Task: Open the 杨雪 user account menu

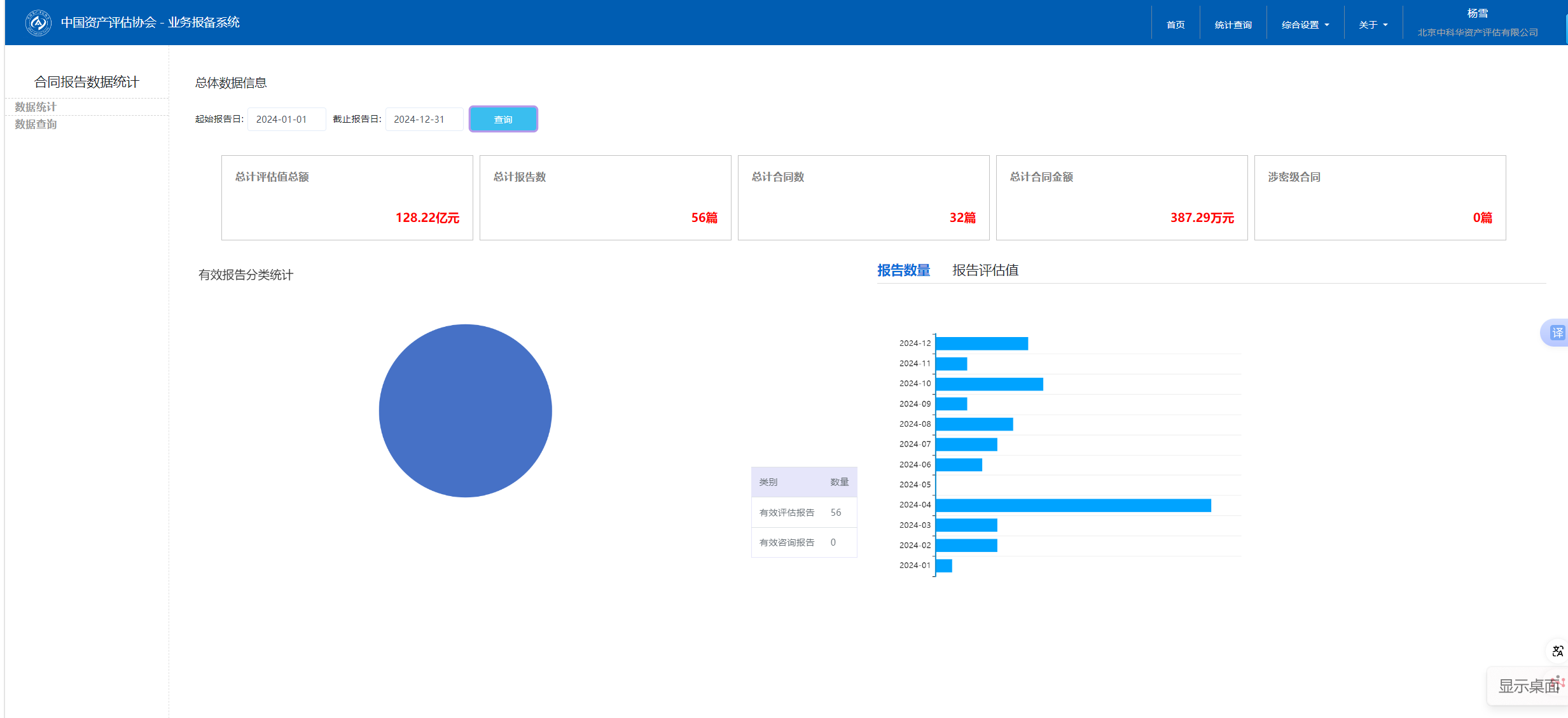Action: [1477, 14]
